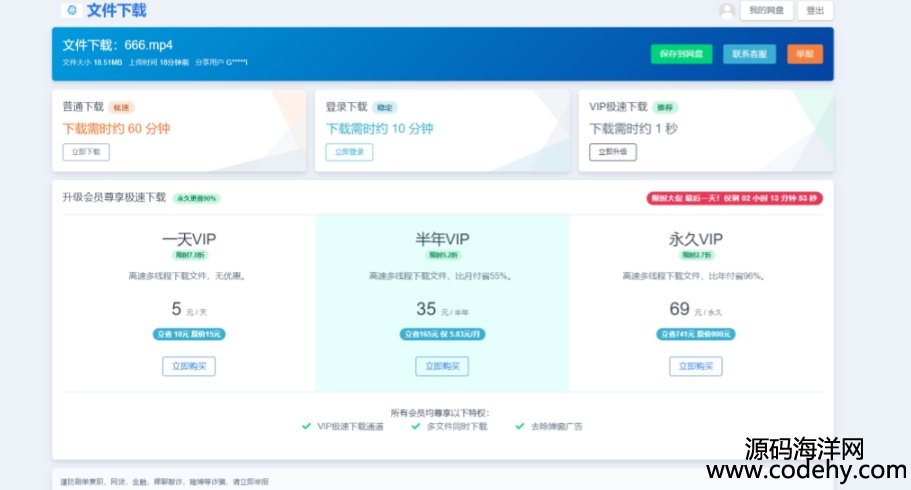This screenshot has width=911, height=490.
Task: Click the checkmark icon beside VIP极速下载通道
Action: coord(306,427)
